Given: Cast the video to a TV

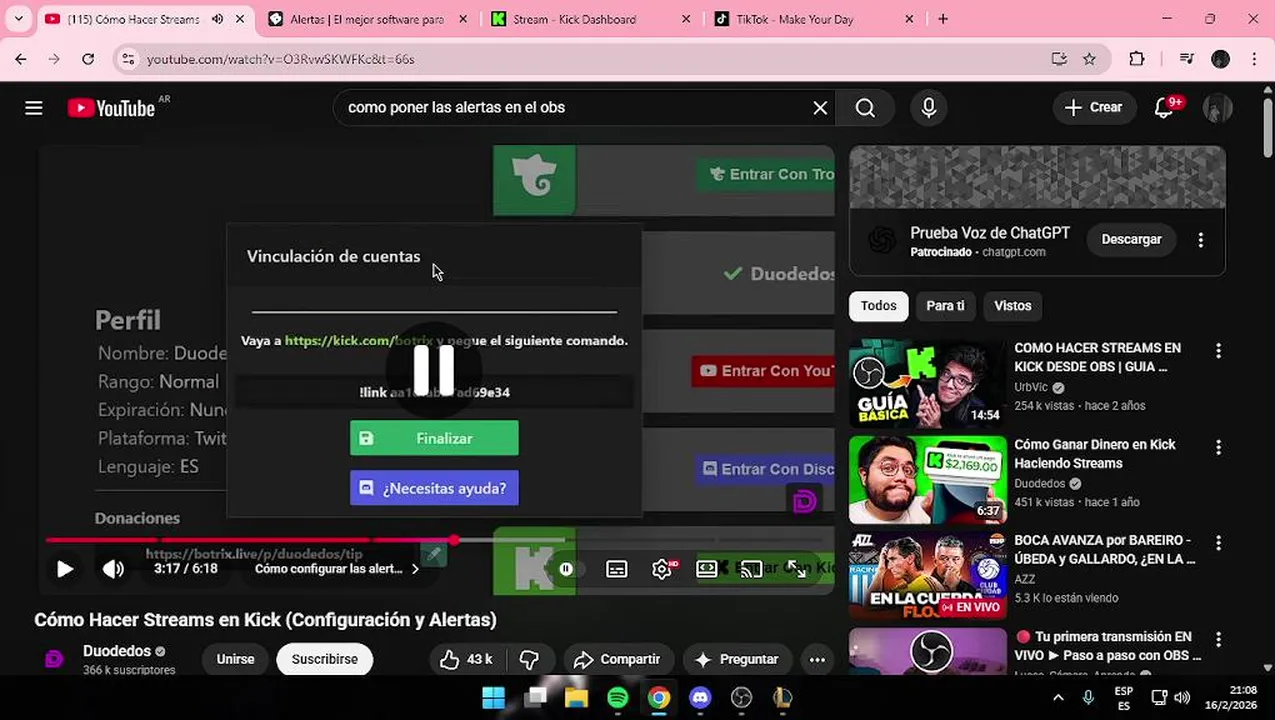Looking at the screenshot, I should [752, 569].
